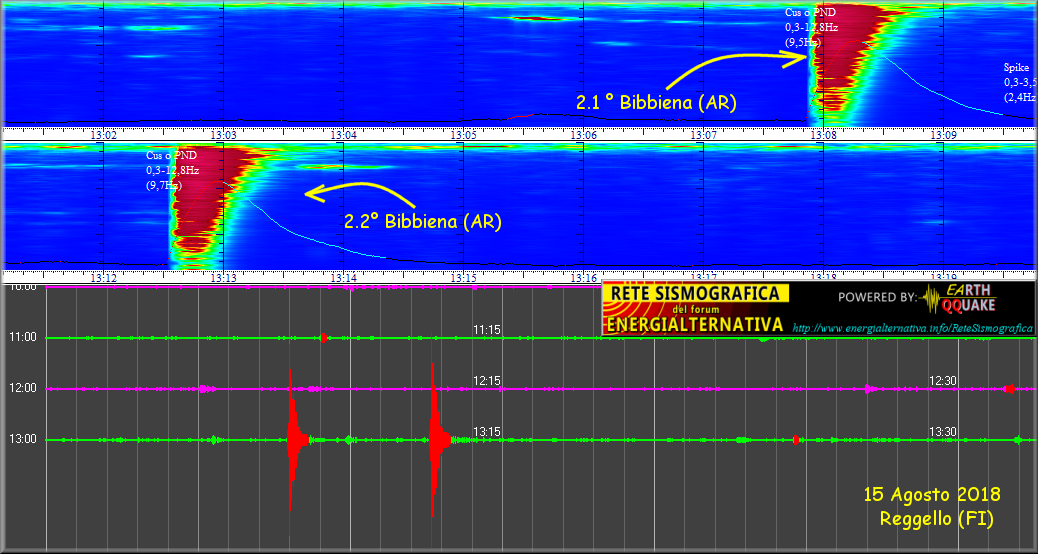Click the small red event before 13:30
1038x554 pixels.
tap(796, 439)
